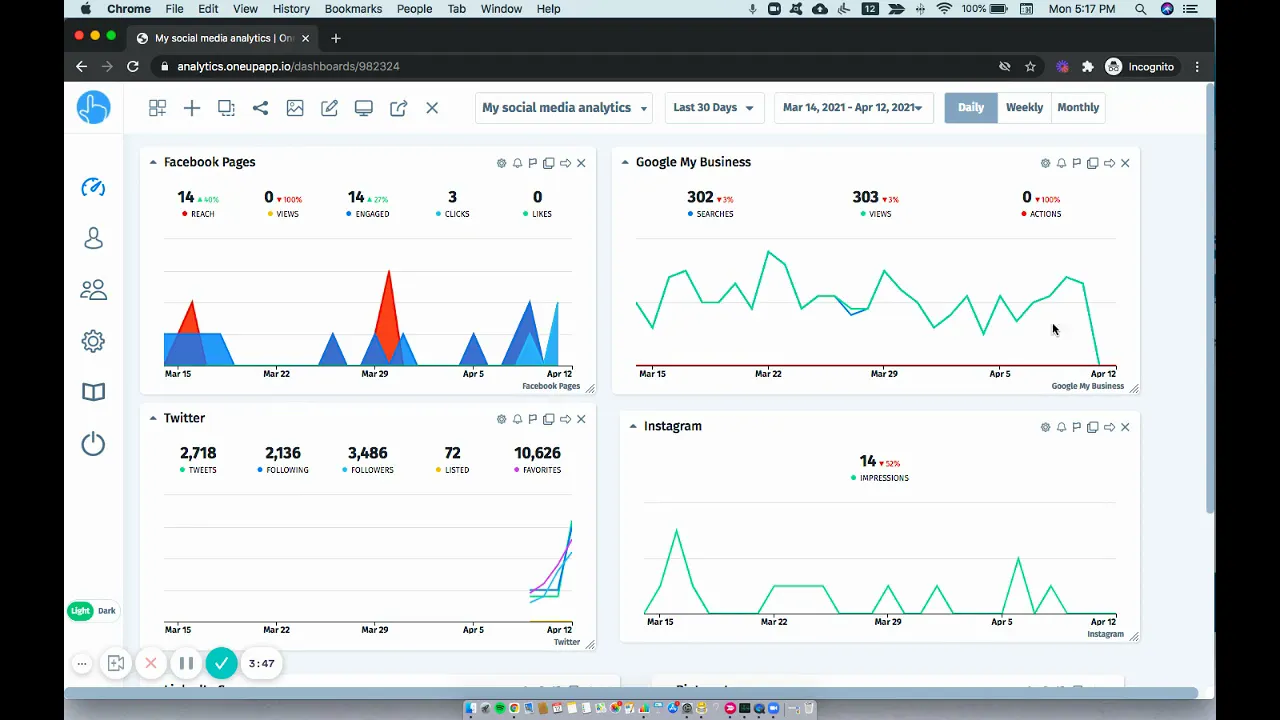Open the settings gear in sidebar
This screenshot has width=1280, height=720.
pos(93,341)
